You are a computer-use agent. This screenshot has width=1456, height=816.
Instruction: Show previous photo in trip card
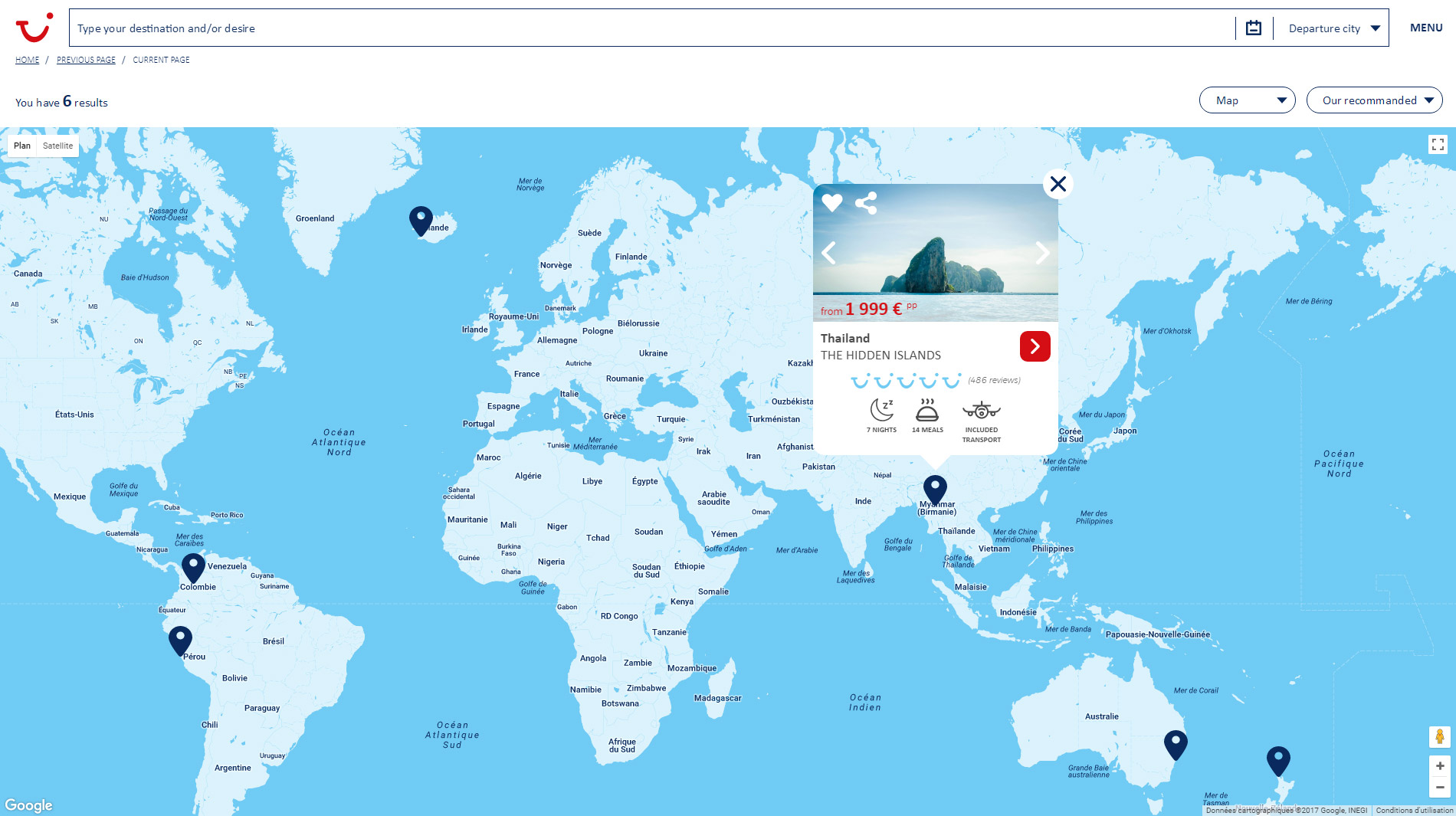pos(829,253)
